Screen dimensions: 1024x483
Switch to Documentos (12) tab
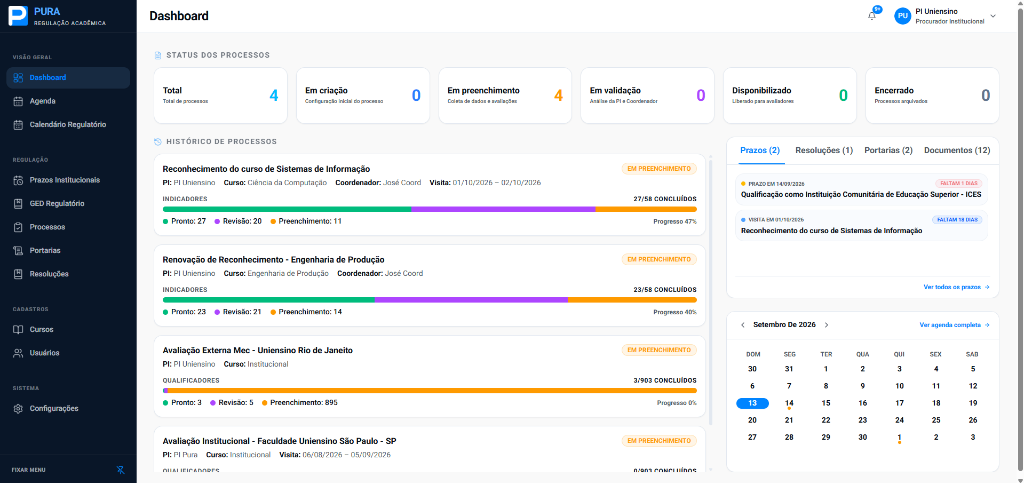coord(957,151)
